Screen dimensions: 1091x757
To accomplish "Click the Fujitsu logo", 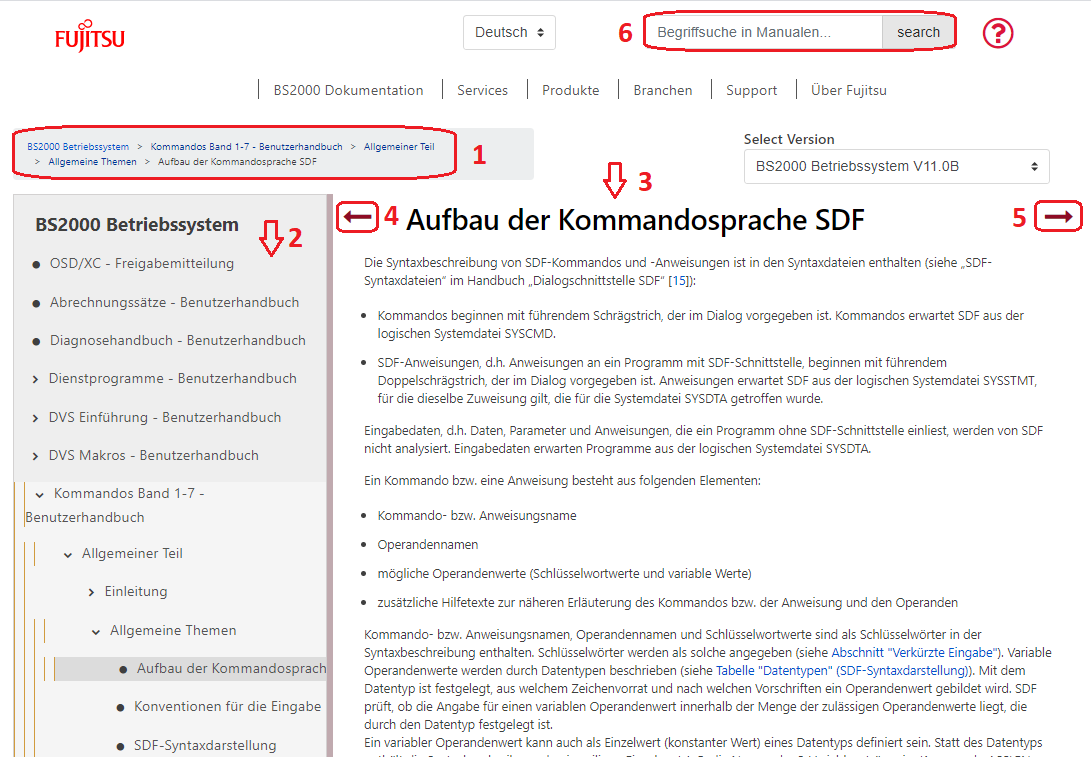I will coord(90,39).
